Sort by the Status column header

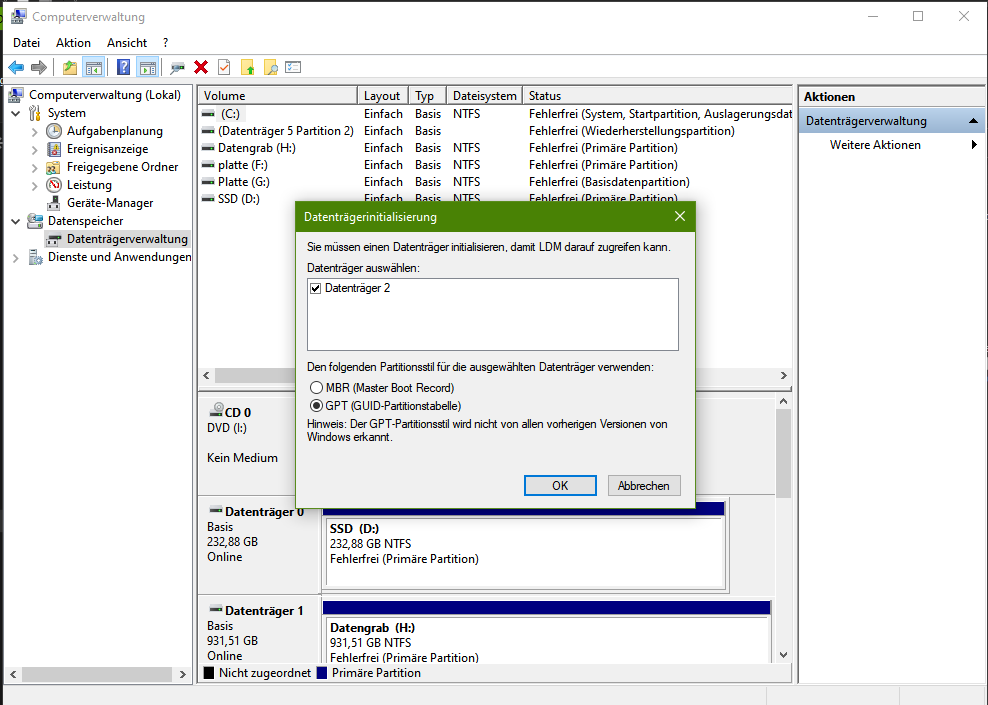657,96
